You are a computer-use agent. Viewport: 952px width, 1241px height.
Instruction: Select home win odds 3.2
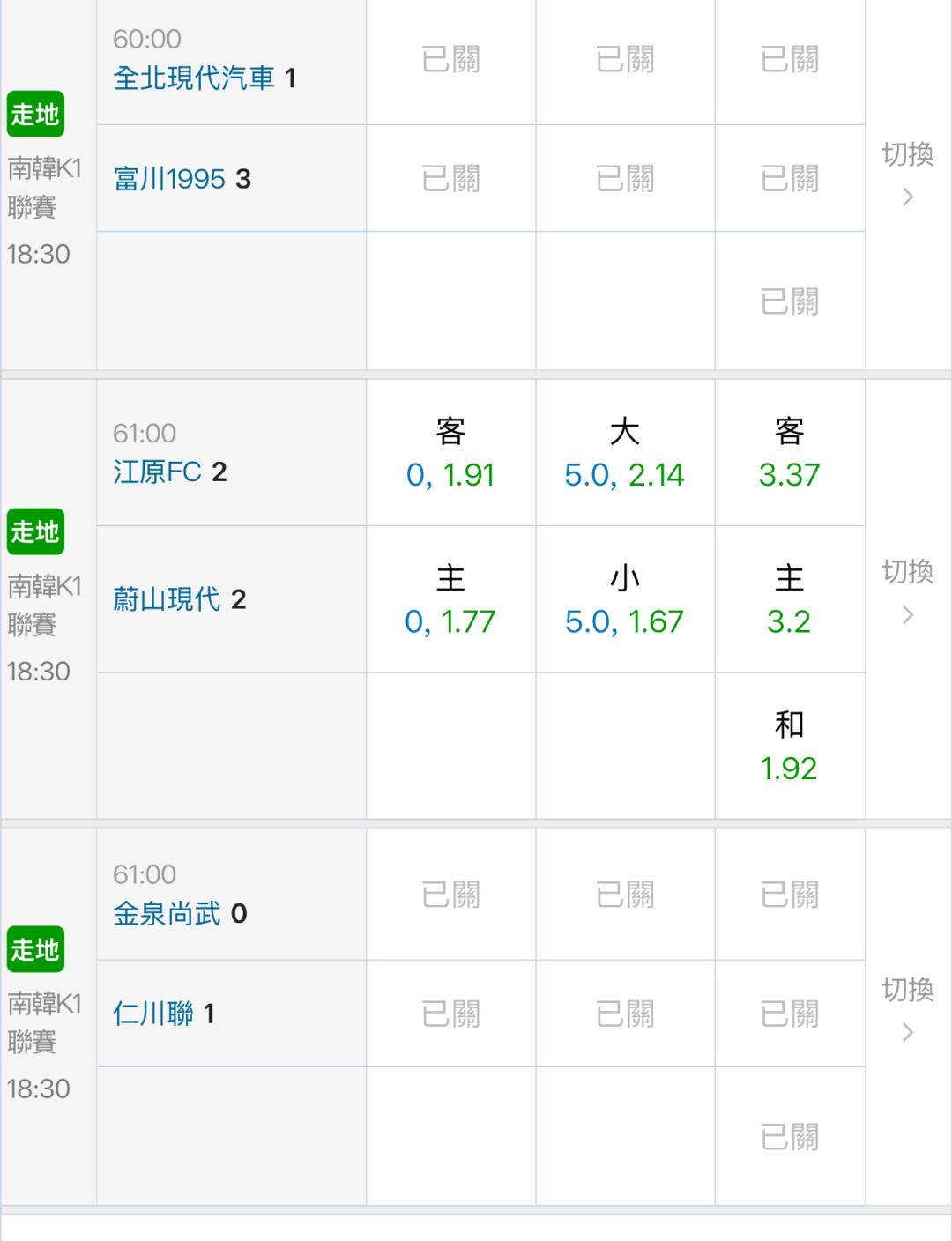click(790, 600)
